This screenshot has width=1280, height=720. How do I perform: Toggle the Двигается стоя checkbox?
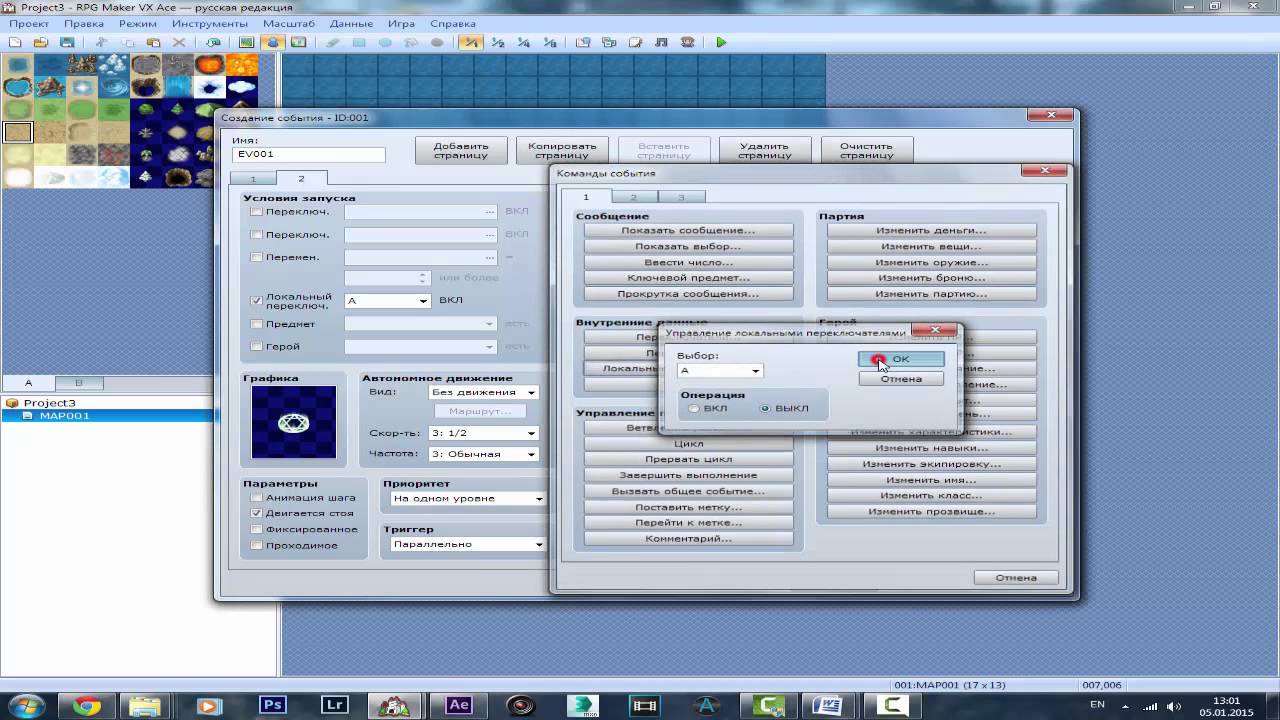tap(257, 513)
